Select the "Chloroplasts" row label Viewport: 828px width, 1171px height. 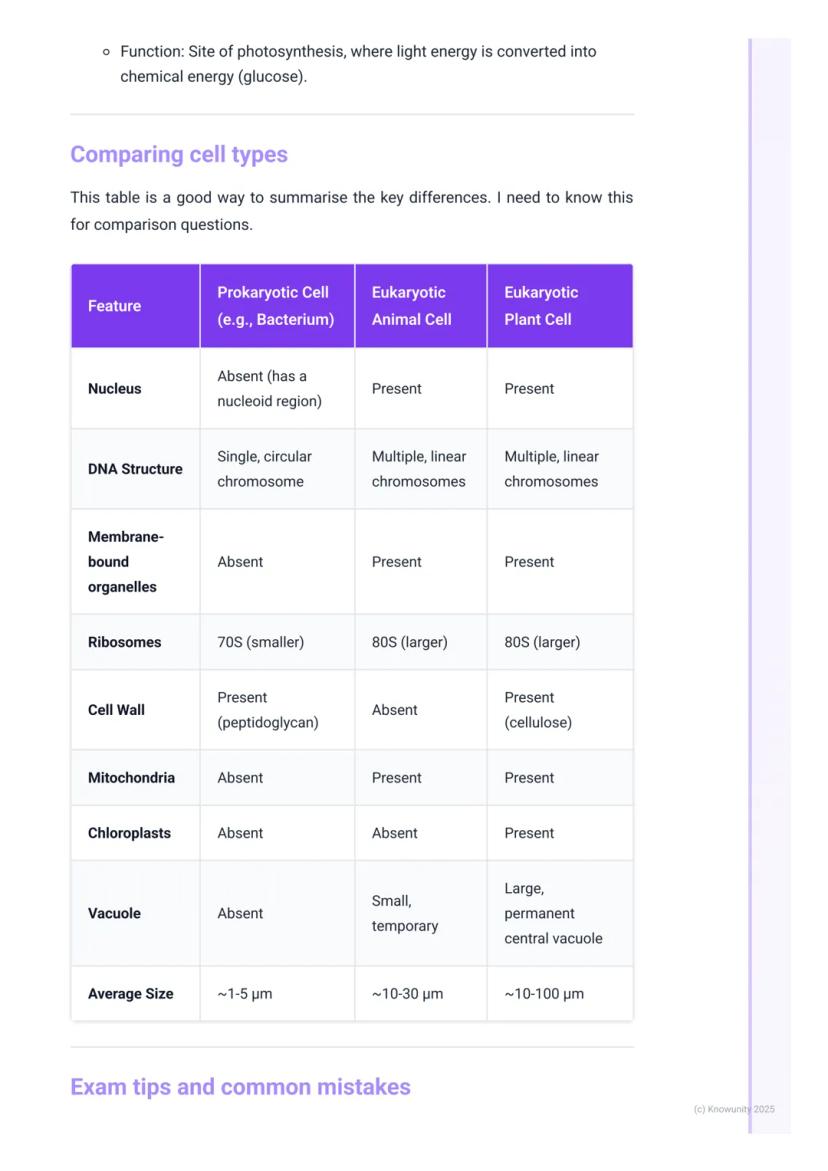[x=129, y=833]
